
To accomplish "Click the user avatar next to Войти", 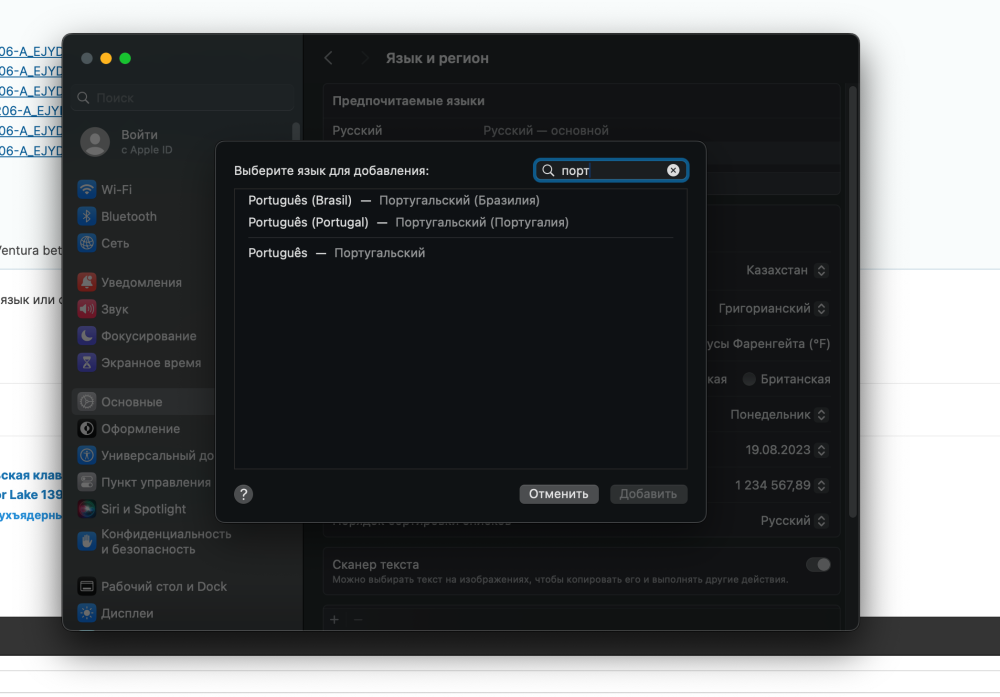I will click(95, 142).
